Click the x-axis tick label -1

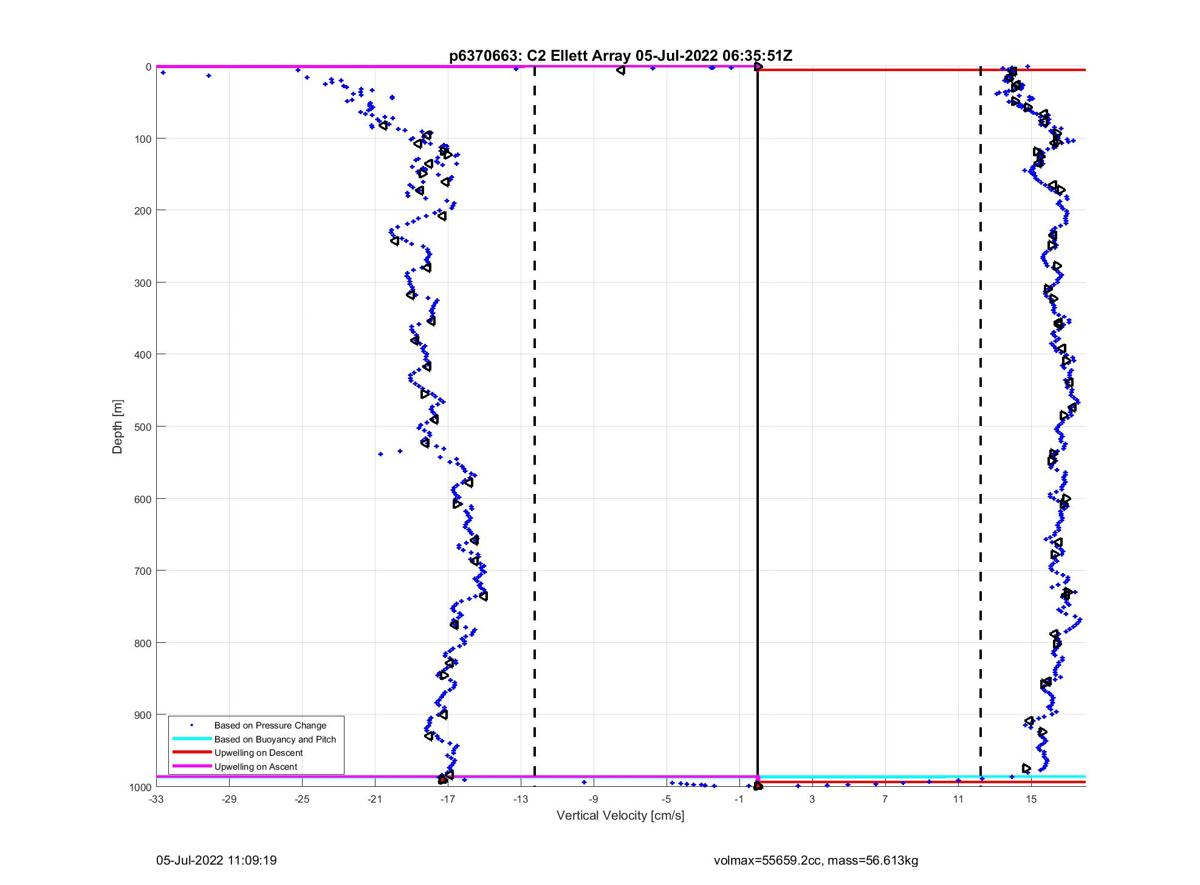(x=739, y=799)
